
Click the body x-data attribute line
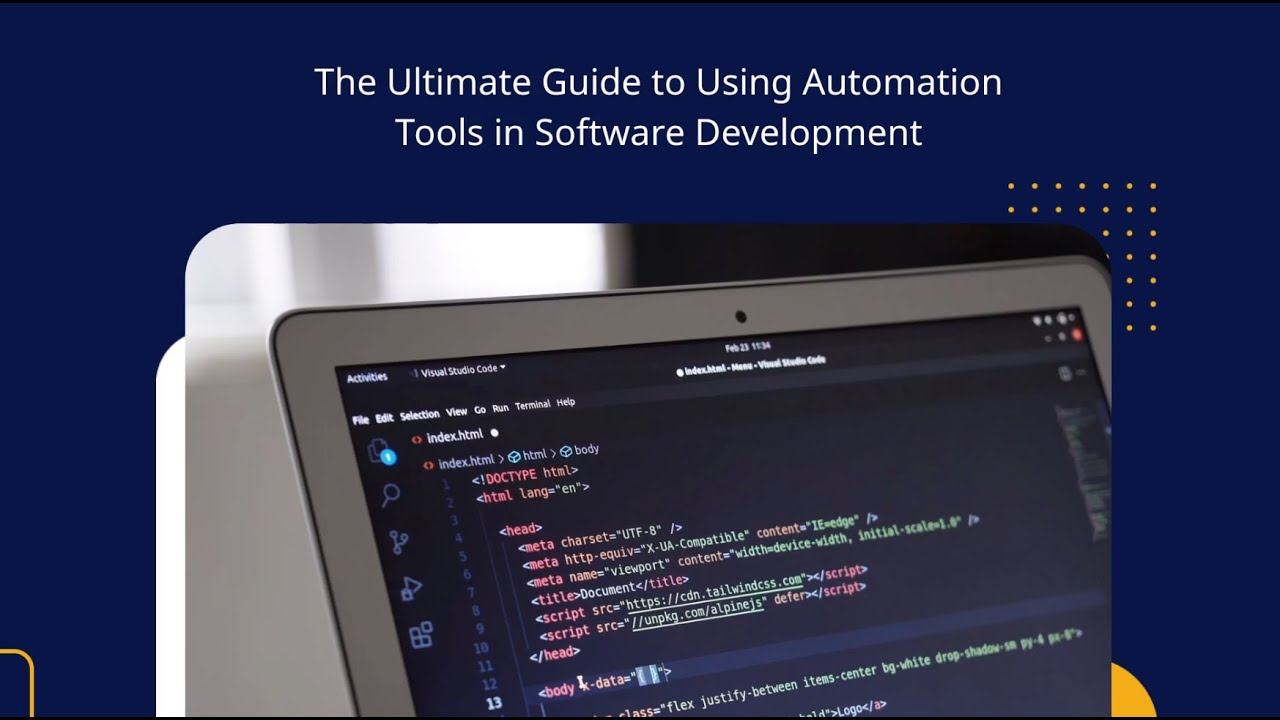point(604,682)
